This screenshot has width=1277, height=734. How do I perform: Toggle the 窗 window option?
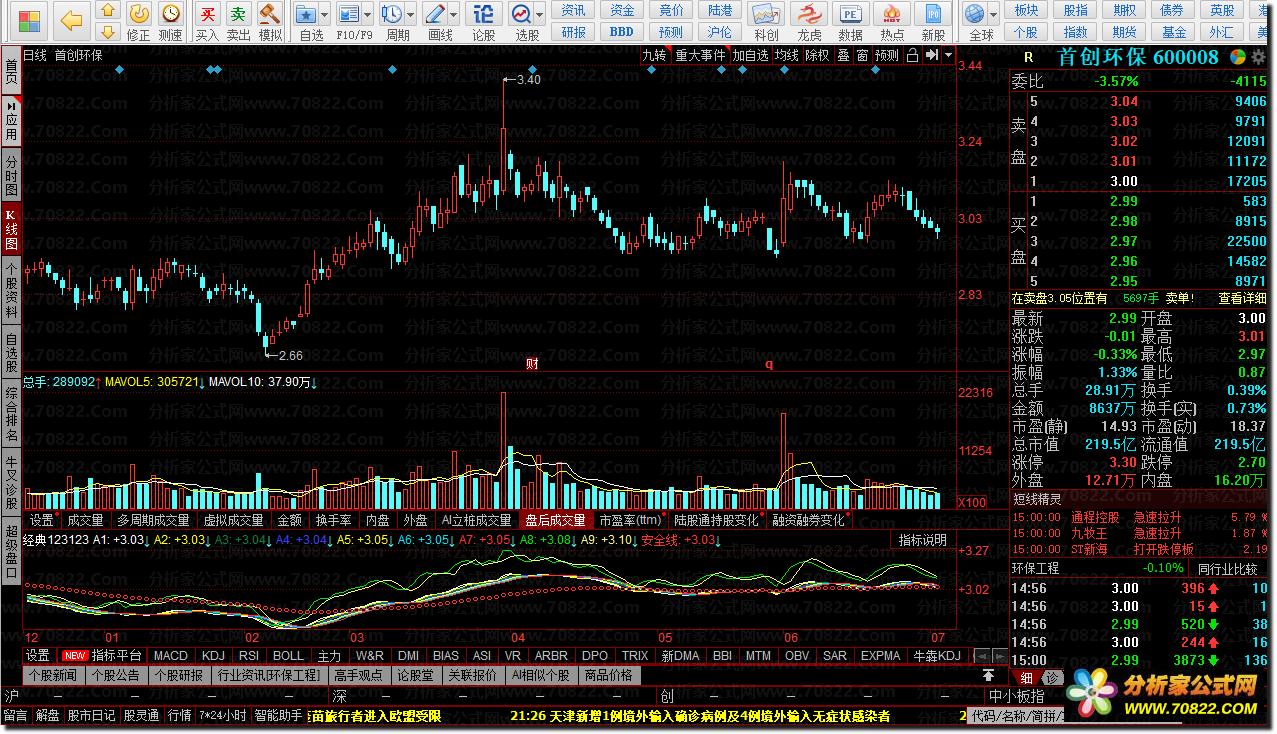(862, 55)
